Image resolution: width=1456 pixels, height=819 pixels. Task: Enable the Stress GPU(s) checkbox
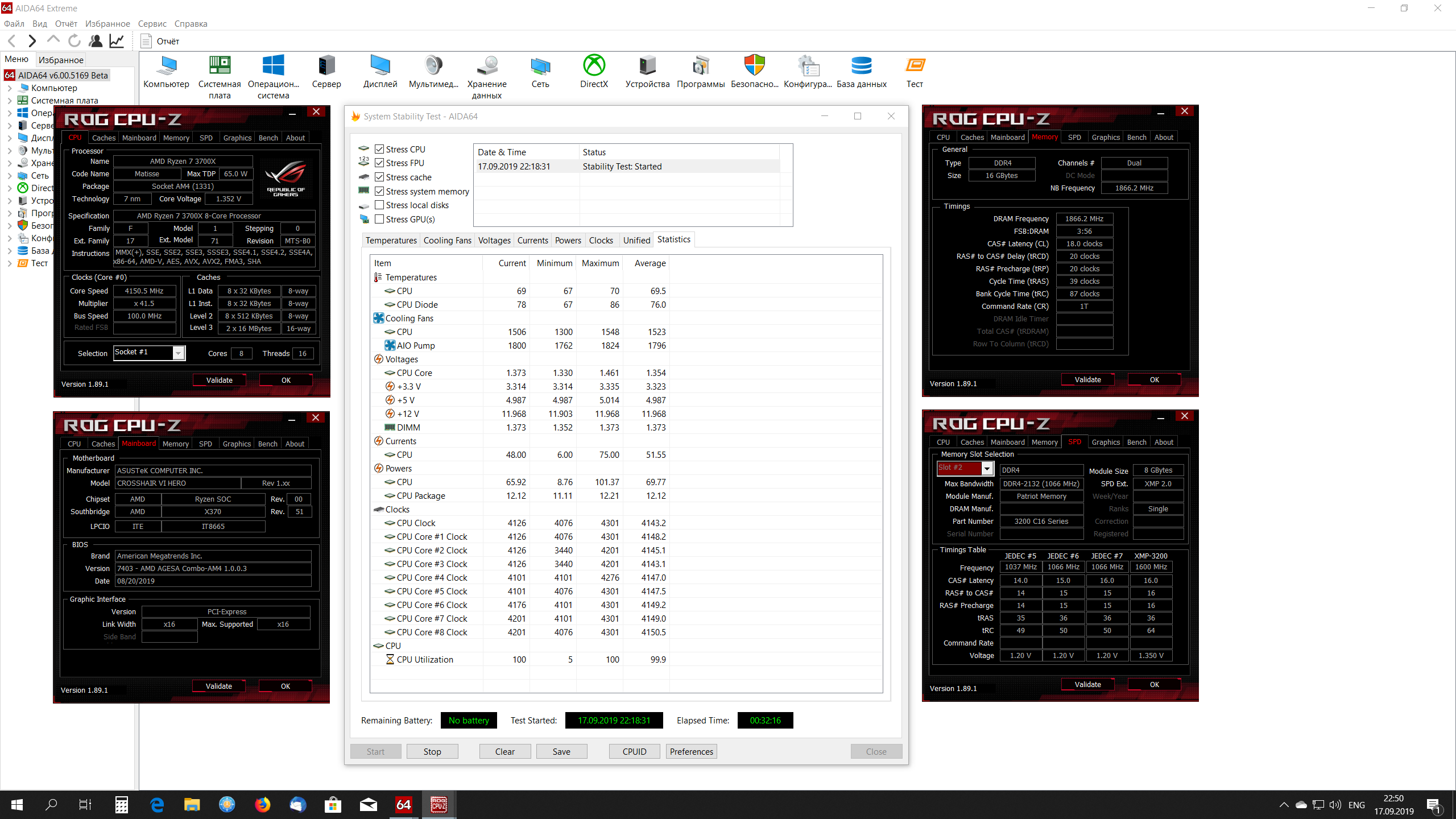pyautogui.click(x=379, y=219)
